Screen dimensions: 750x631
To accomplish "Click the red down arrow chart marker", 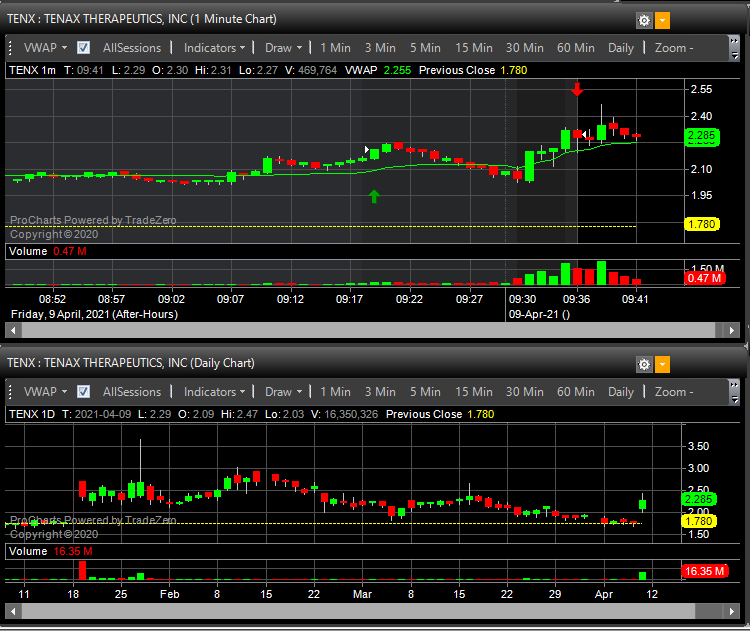I will 577,89.
